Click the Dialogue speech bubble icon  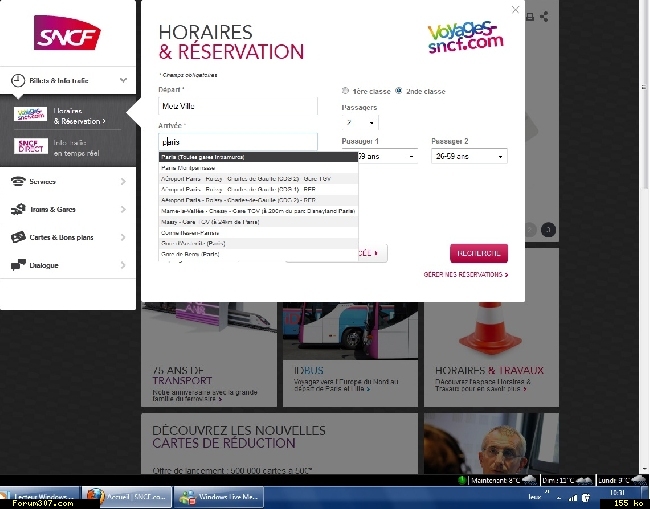point(19,265)
